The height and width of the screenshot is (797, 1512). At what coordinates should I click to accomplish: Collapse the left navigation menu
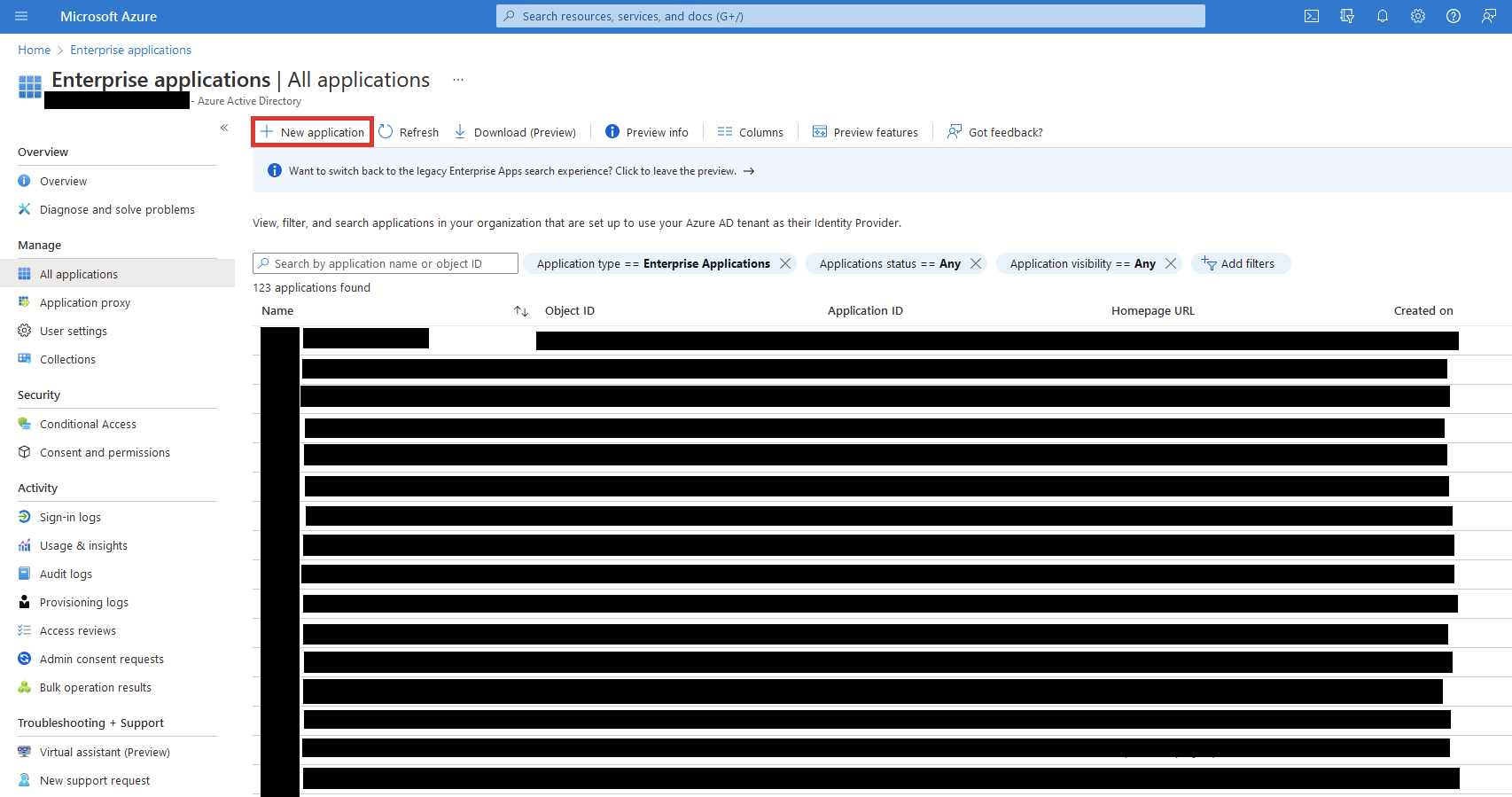click(x=224, y=128)
